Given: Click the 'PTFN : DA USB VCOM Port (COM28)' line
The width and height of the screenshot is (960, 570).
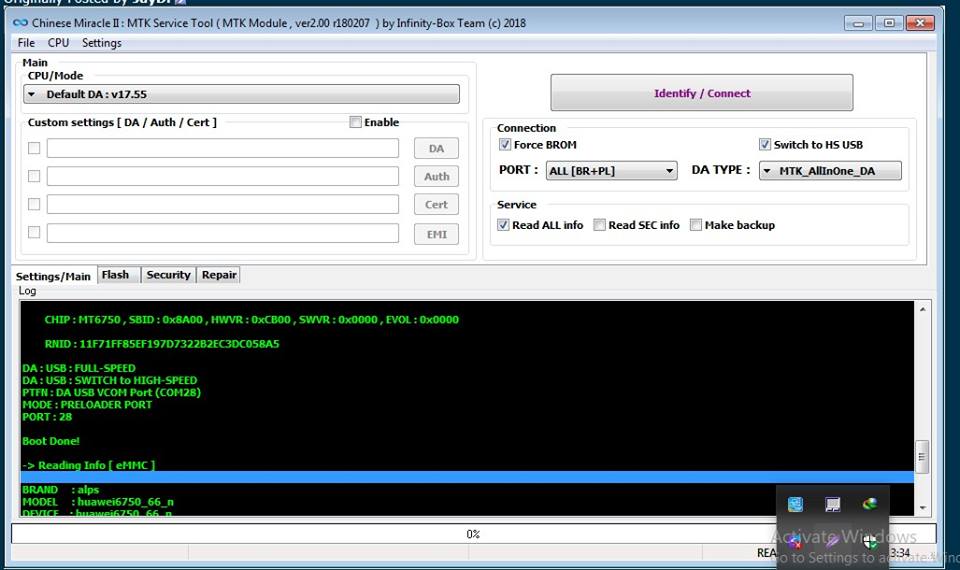Looking at the screenshot, I should (x=111, y=392).
